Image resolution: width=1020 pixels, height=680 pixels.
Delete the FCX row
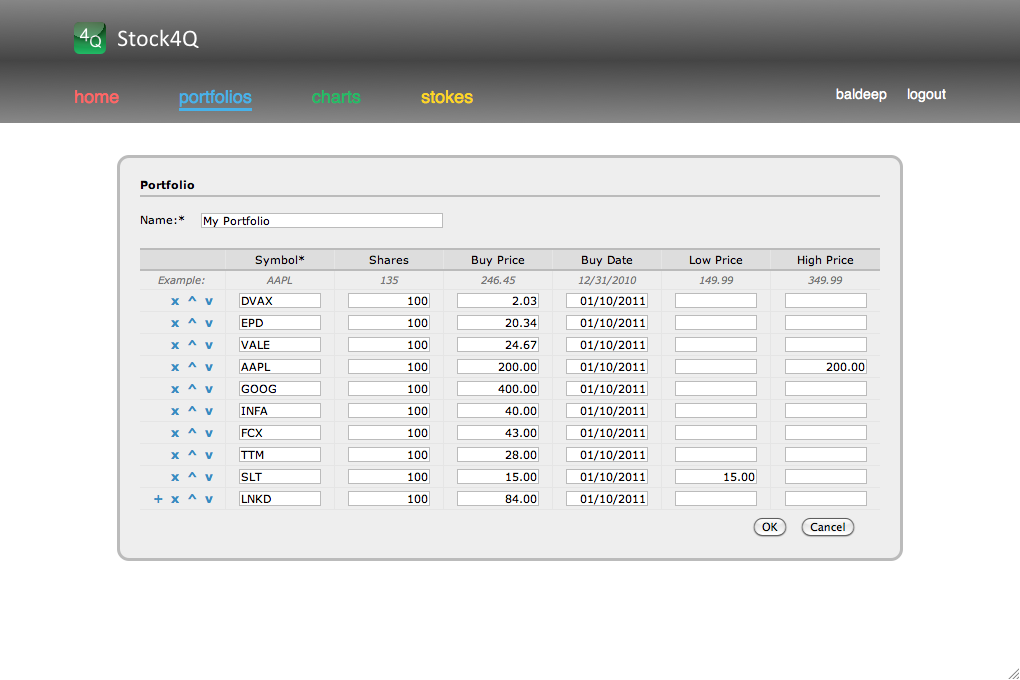pos(175,434)
